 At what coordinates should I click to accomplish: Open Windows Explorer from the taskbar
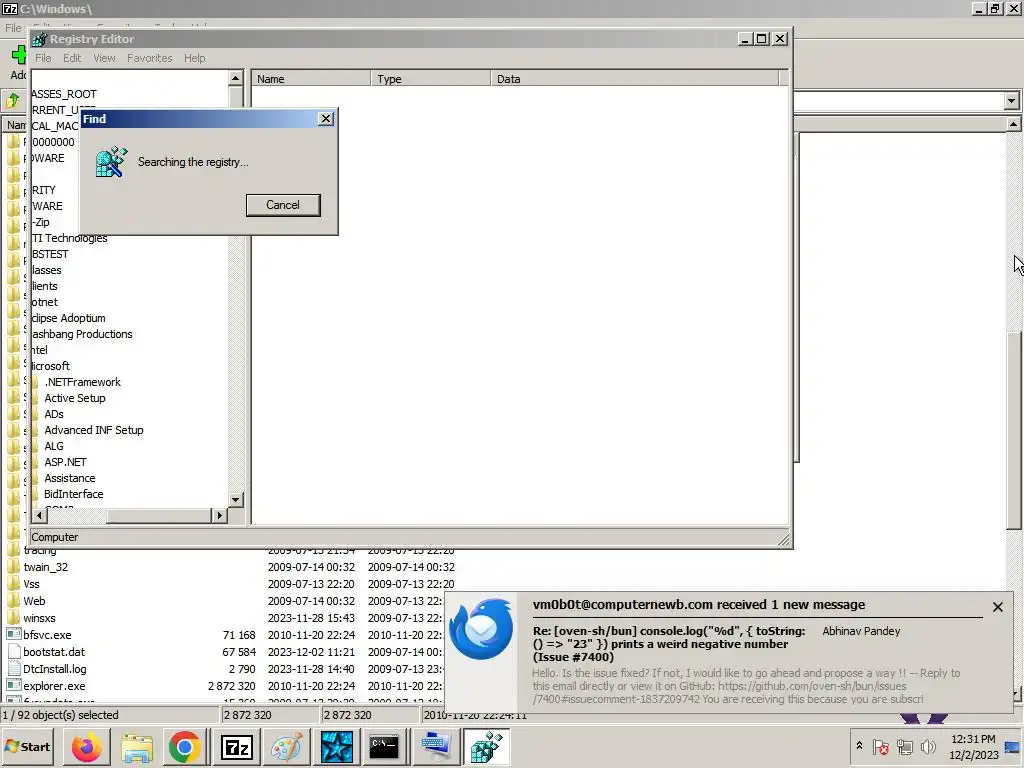tap(136, 747)
